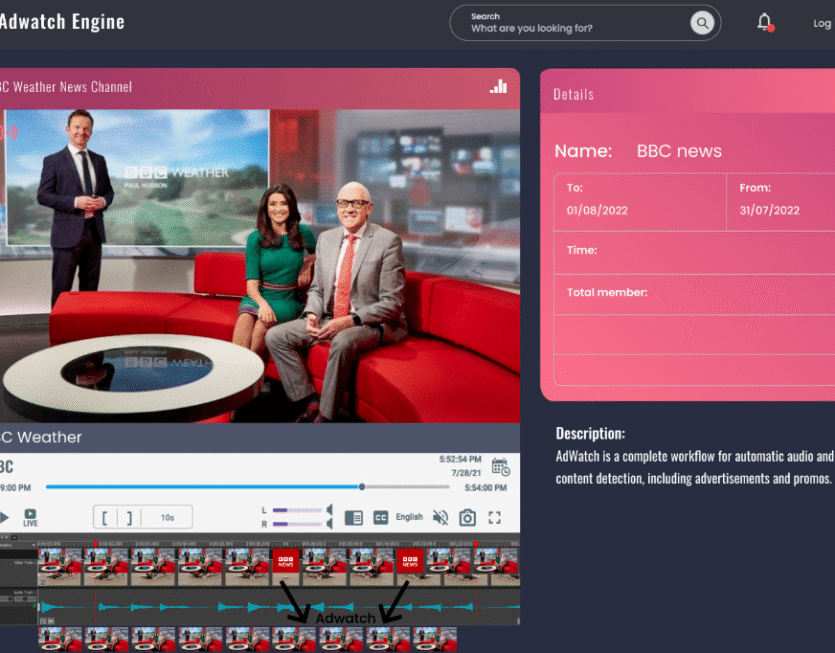
Task: Play the BBC Weather recording
Action: (4, 517)
